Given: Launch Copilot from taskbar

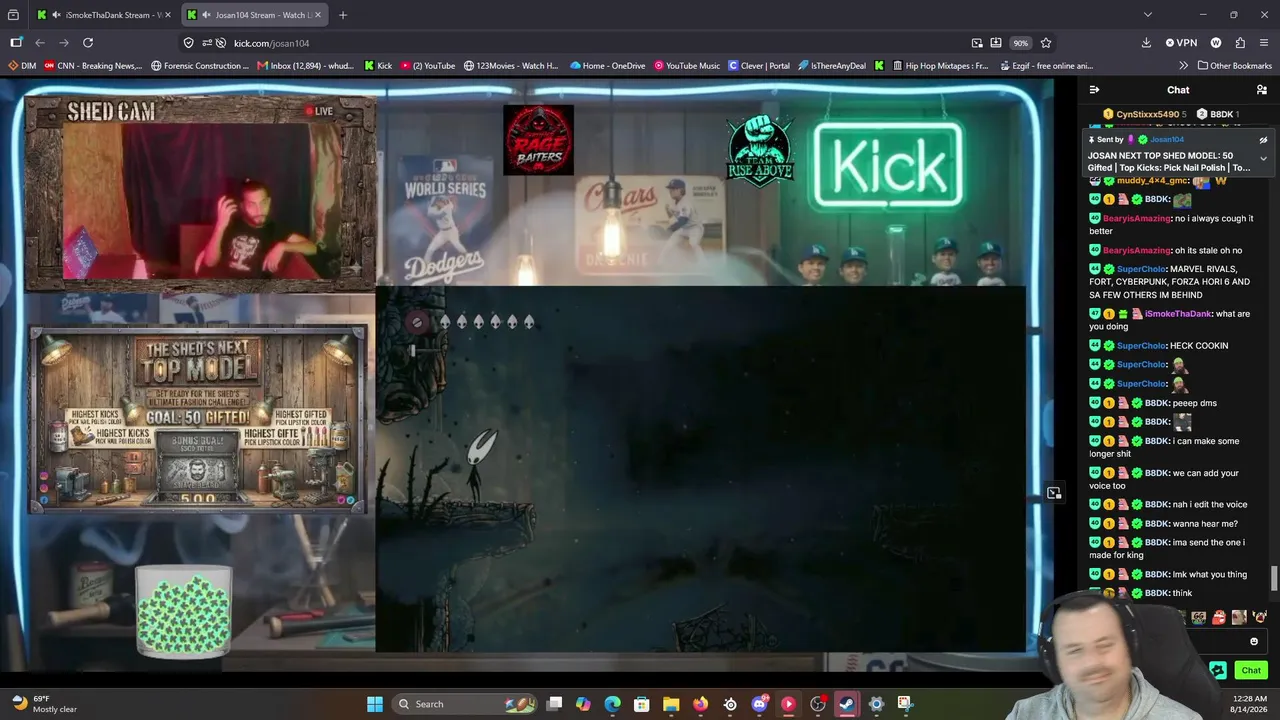Looking at the screenshot, I should (583, 704).
